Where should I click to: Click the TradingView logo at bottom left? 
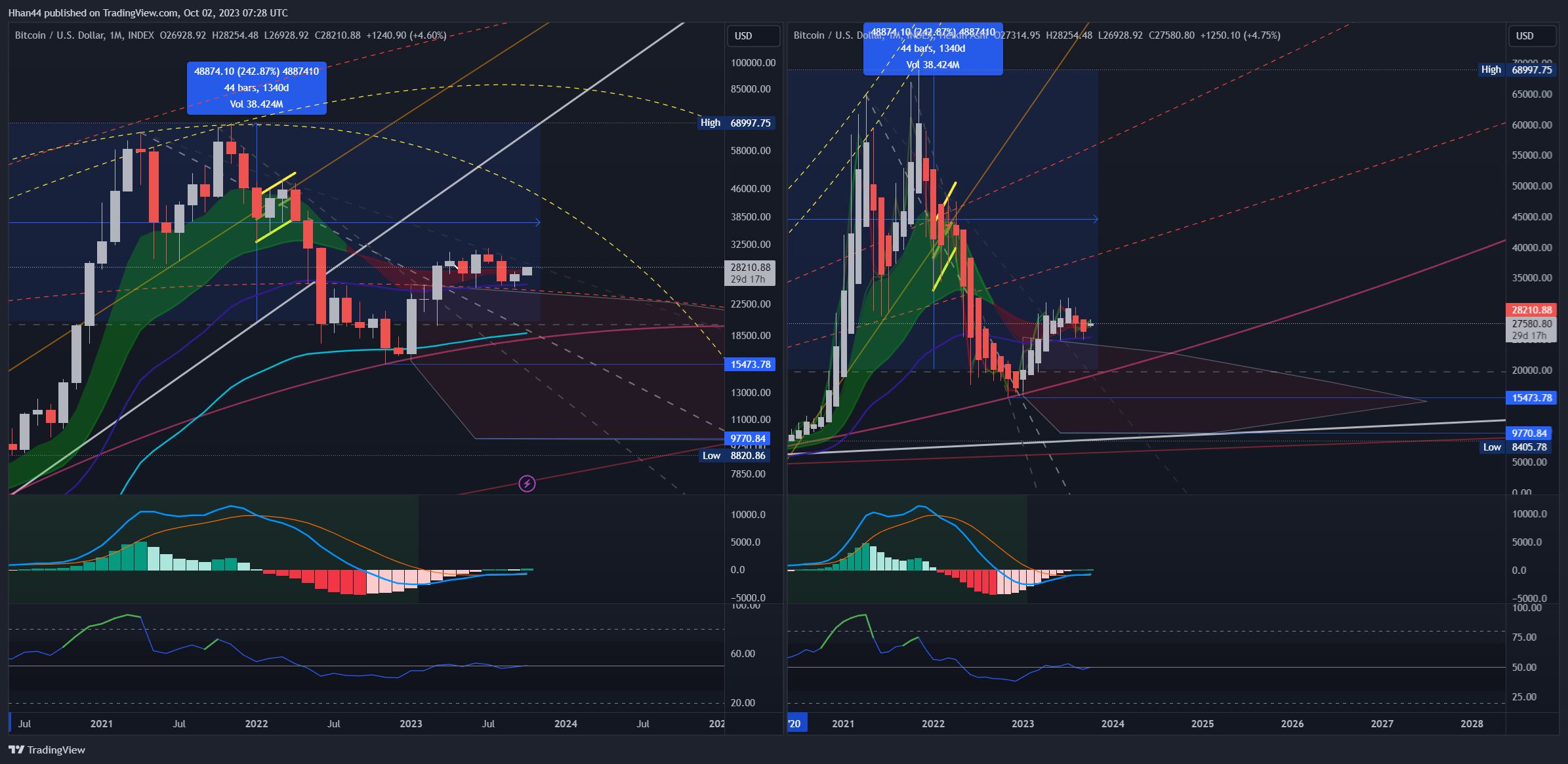click(47, 750)
